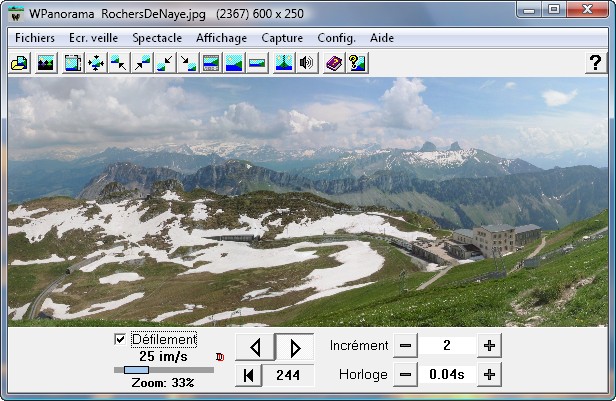
Task: Uncheck the Défilement checkbox
Action: click(x=120, y=339)
